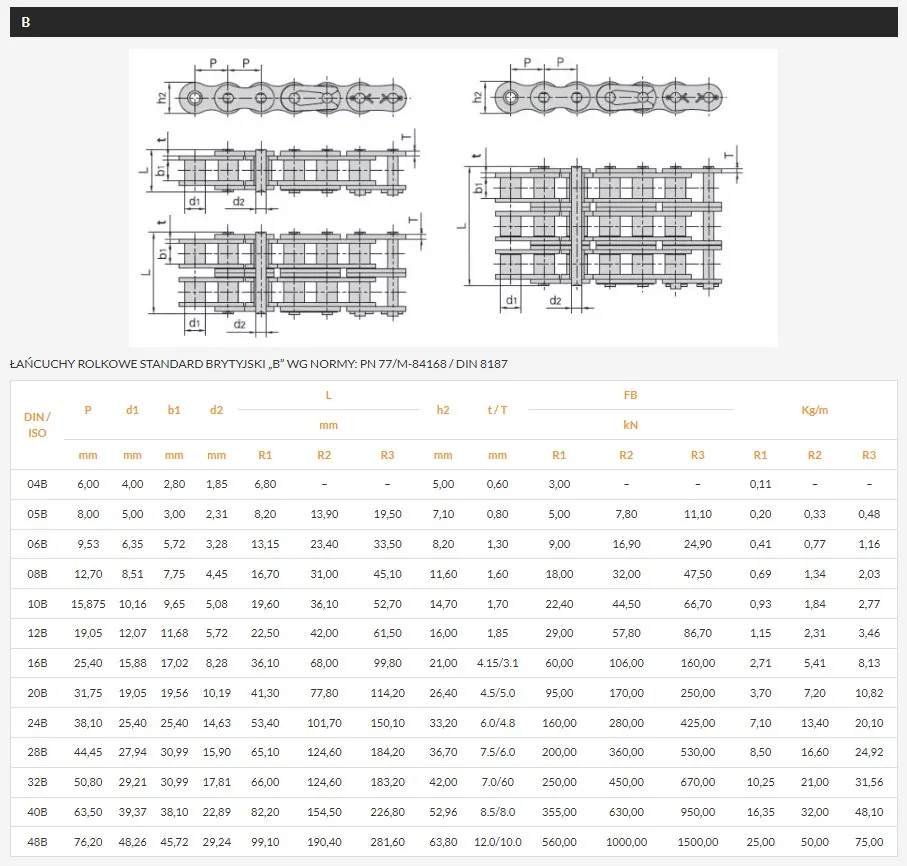Select the 12,70 pitch value for 08B

88,574
